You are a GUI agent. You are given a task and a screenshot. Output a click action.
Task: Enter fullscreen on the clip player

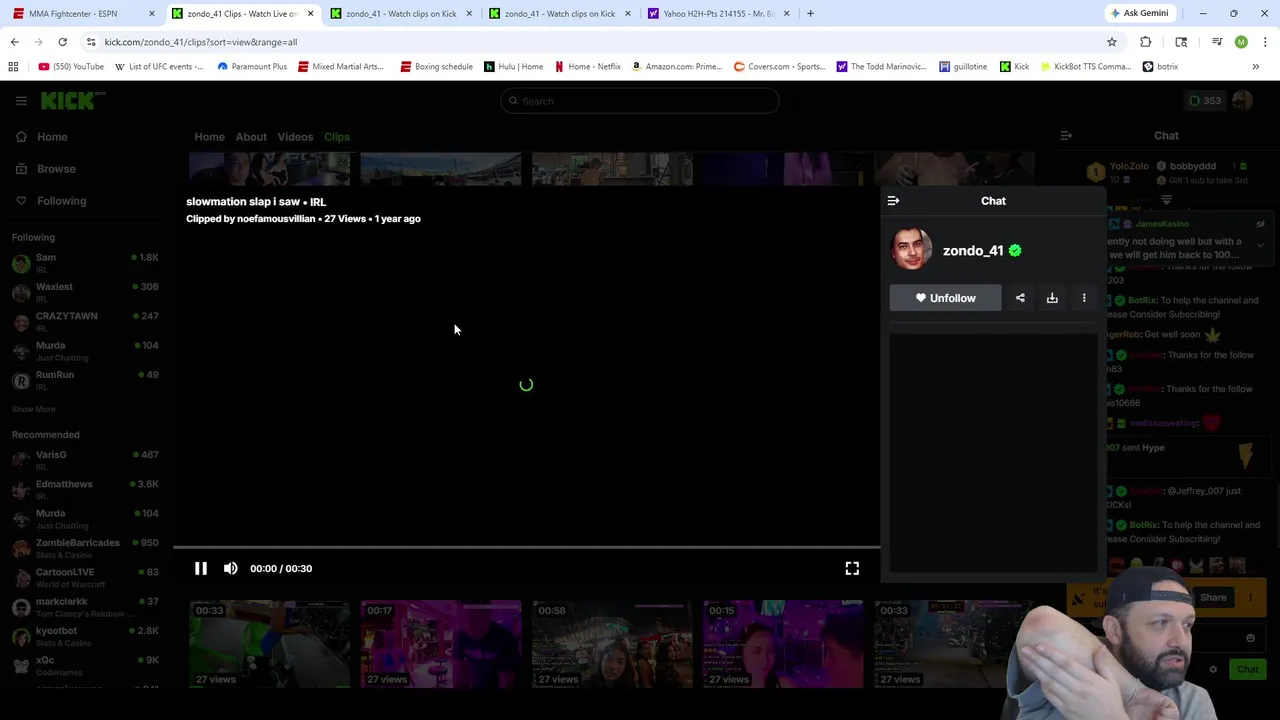tap(852, 568)
